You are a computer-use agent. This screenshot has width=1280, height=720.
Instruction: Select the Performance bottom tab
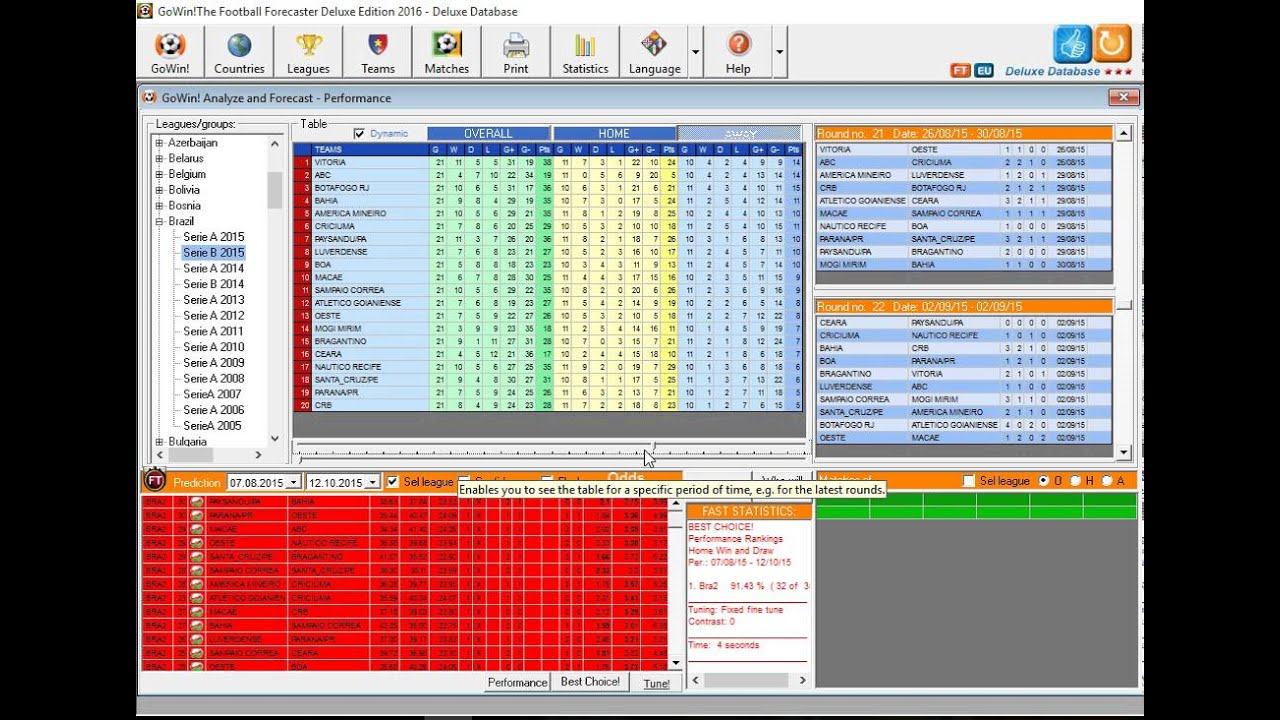click(x=517, y=682)
